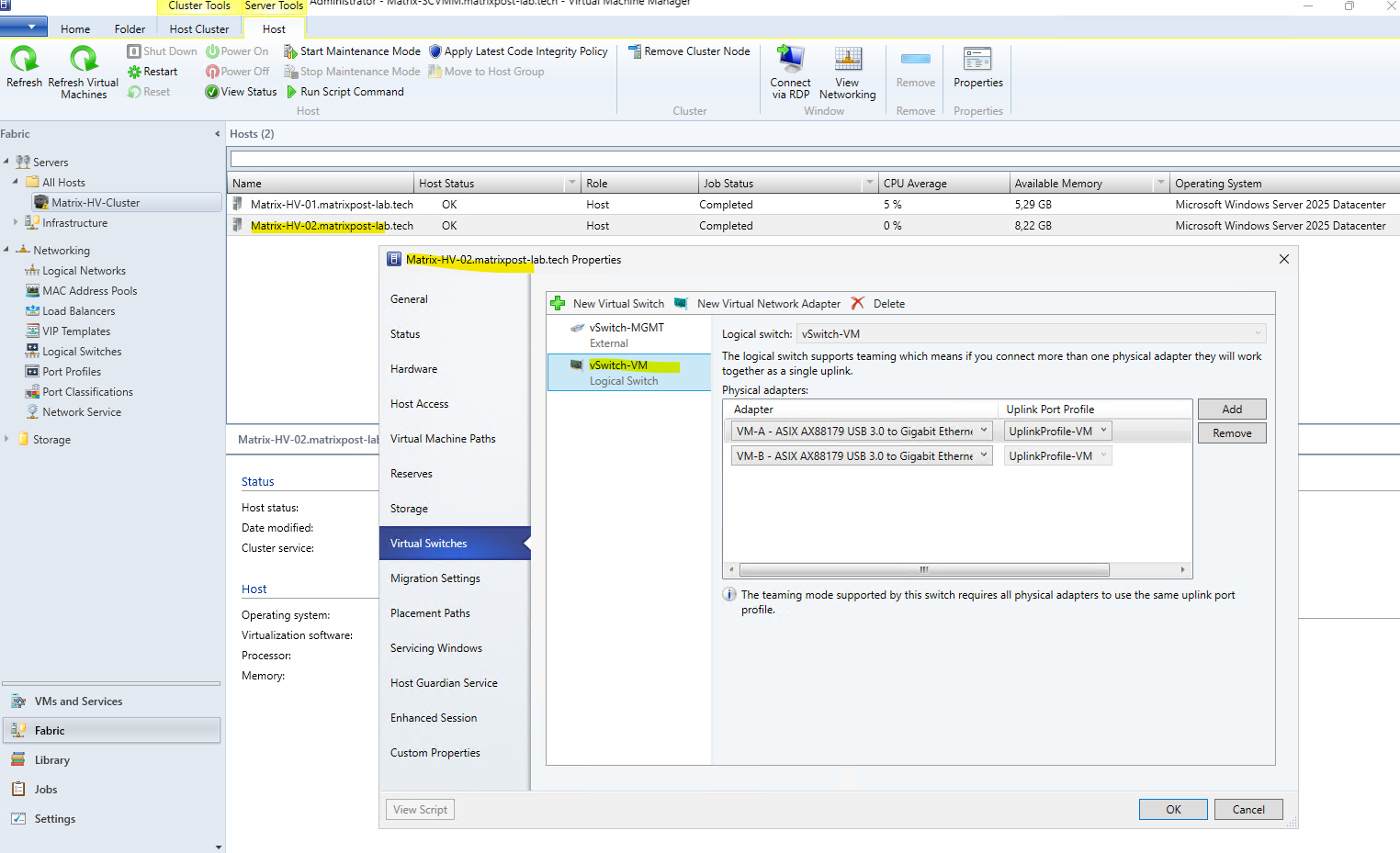The height and width of the screenshot is (853, 1400).
Task: Open Host Status column filter dropdown
Action: click(573, 184)
